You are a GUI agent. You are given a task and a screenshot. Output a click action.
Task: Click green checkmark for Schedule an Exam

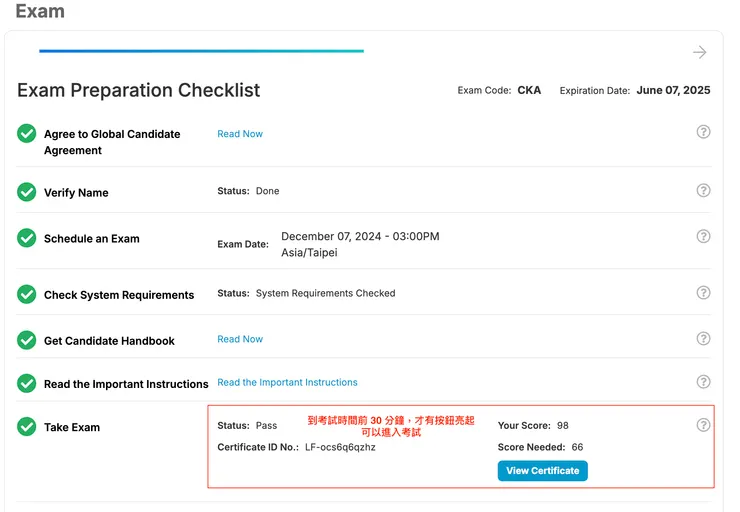(27, 238)
